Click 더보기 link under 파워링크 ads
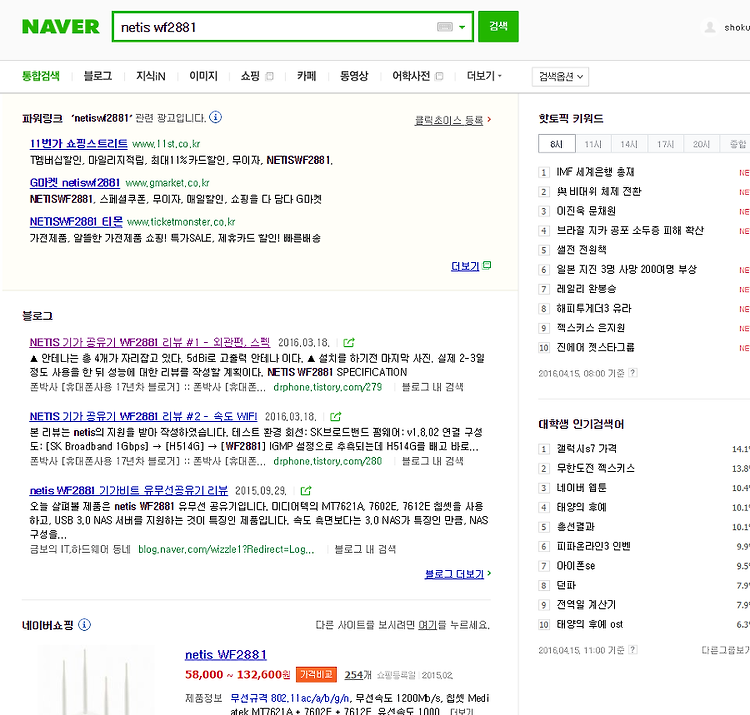The width and height of the screenshot is (750, 715). (x=465, y=266)
